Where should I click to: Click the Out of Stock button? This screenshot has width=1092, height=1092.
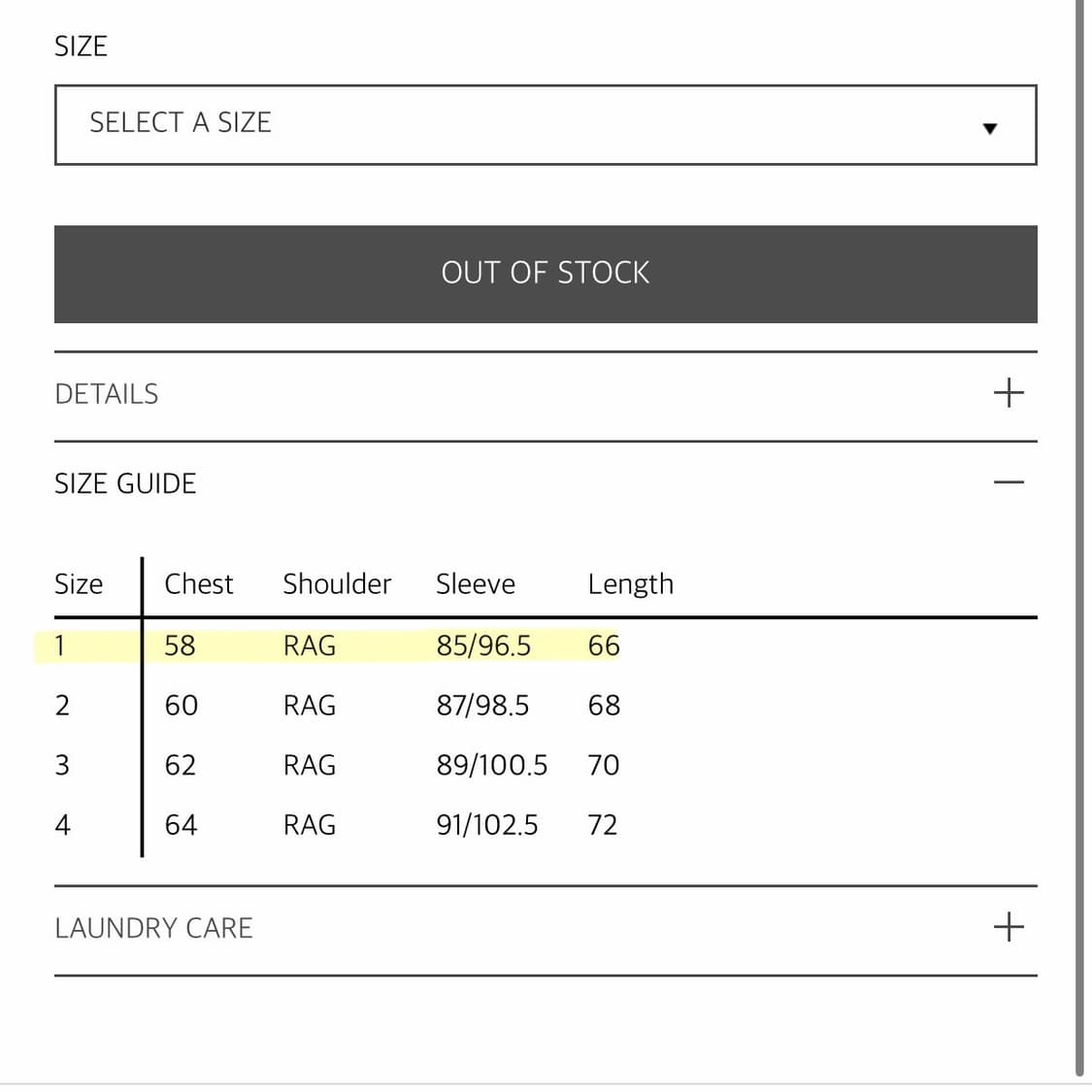tap(546, 274)
